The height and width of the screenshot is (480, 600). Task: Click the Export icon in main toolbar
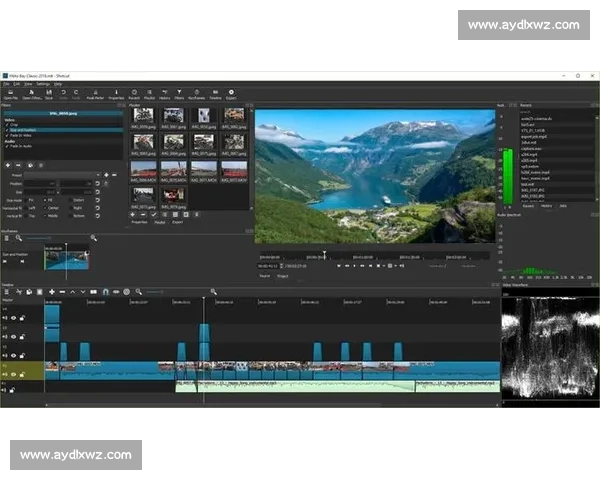[x=231, y=94]
